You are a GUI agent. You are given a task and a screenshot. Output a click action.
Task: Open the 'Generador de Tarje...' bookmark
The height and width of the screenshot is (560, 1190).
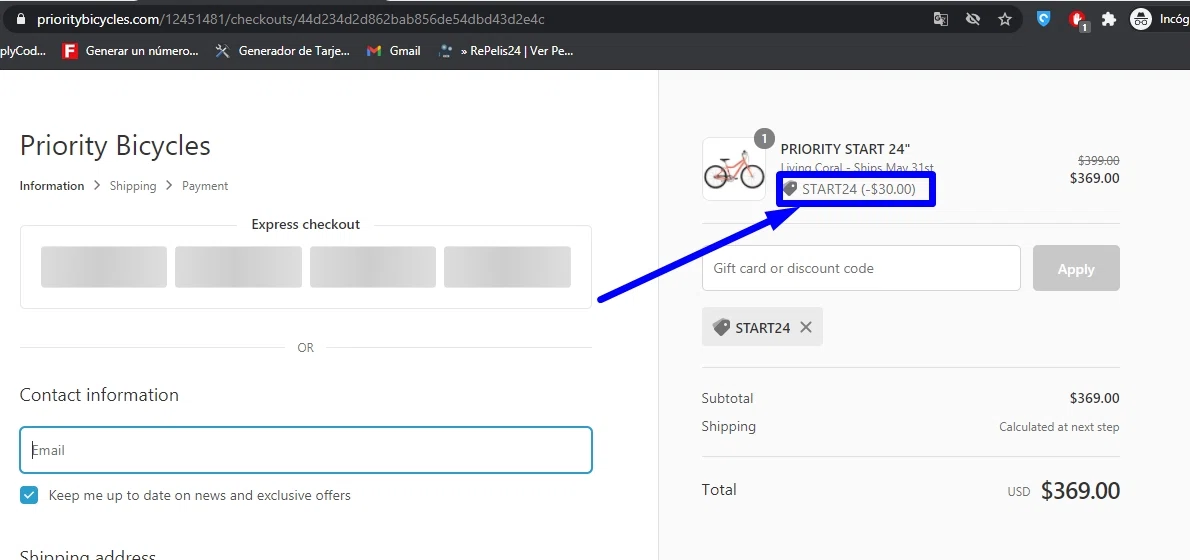pos(282,51)
